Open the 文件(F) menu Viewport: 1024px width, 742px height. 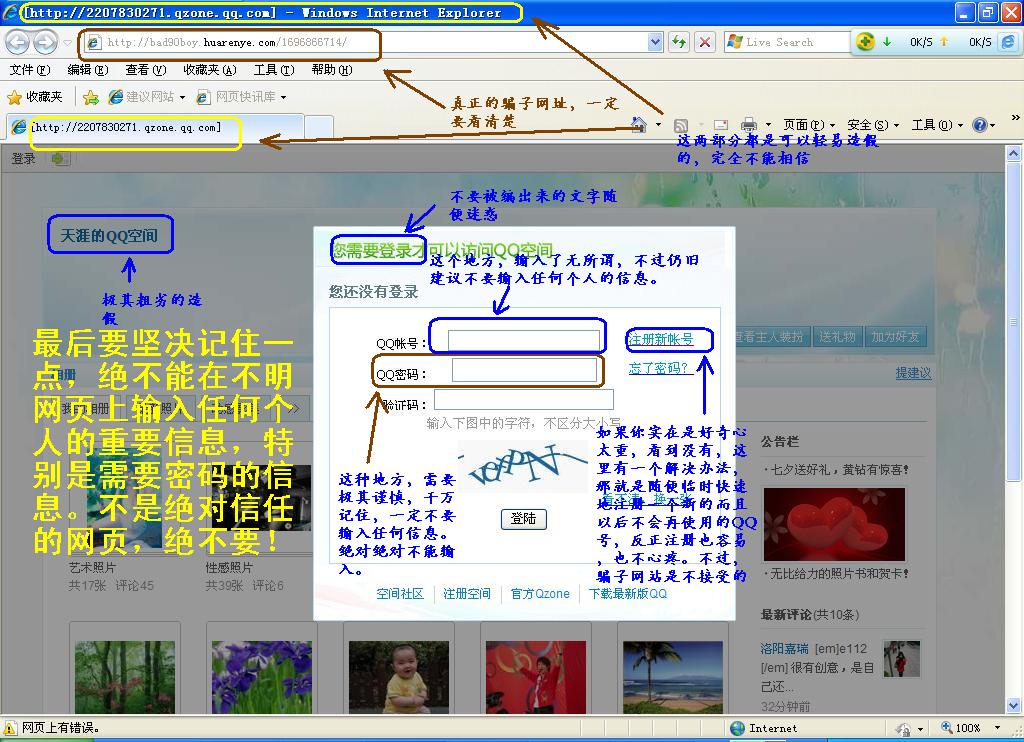coord(29,69)
